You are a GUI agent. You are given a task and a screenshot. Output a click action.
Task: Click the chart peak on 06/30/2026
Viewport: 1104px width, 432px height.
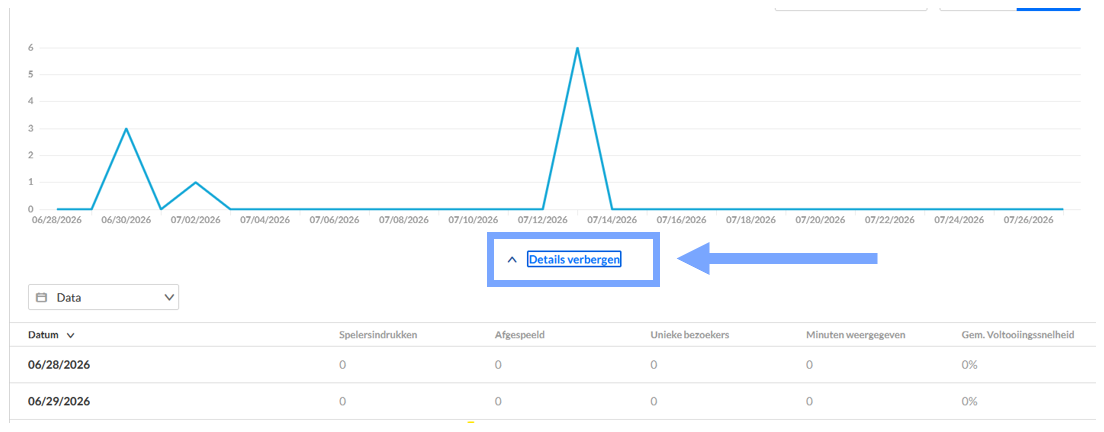click(x=126, y=129)
